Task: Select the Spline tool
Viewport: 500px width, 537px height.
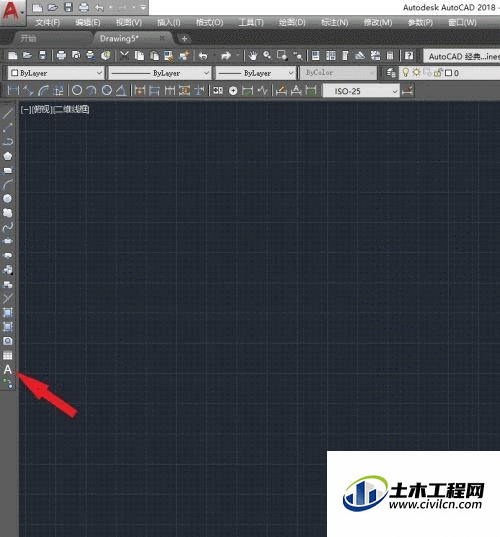Action: (8, 227)
